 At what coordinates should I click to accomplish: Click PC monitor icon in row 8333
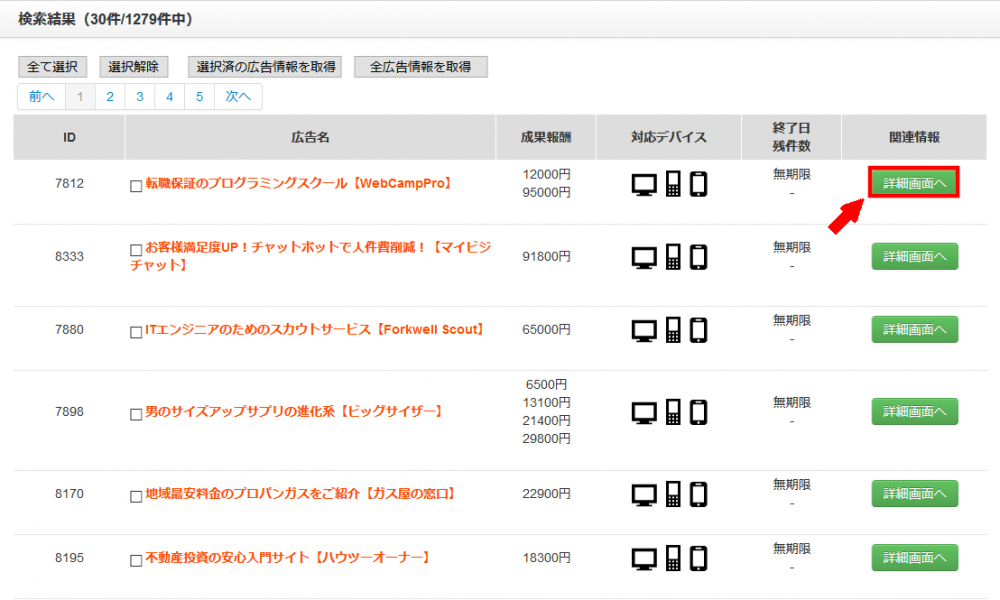[x=644, y=258]
